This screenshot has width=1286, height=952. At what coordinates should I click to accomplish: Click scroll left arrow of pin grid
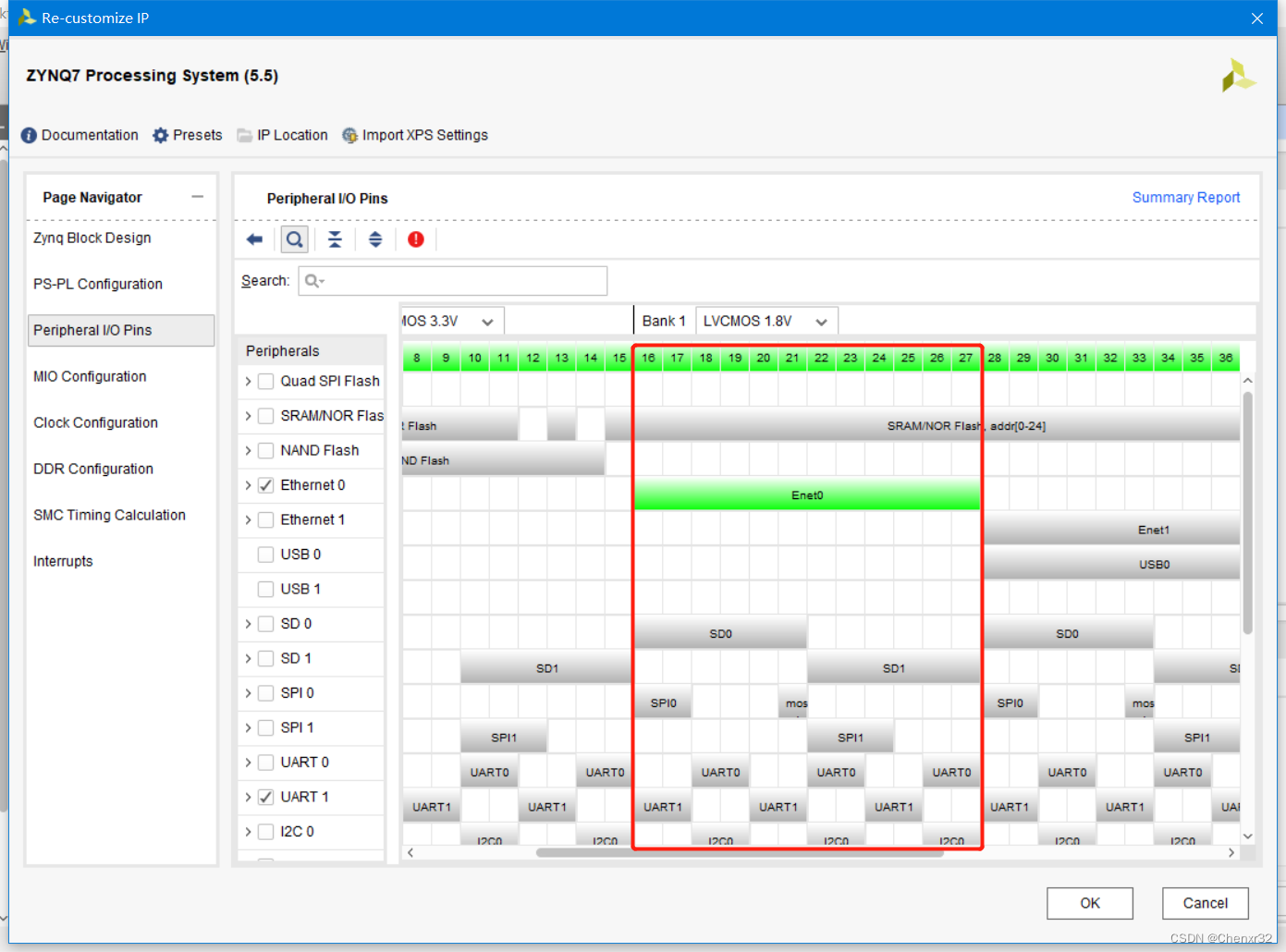[x=410, y=852]
